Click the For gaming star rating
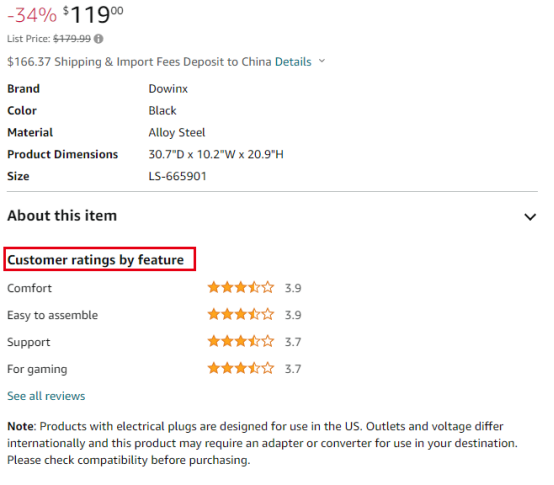 [x=241, y=368]
